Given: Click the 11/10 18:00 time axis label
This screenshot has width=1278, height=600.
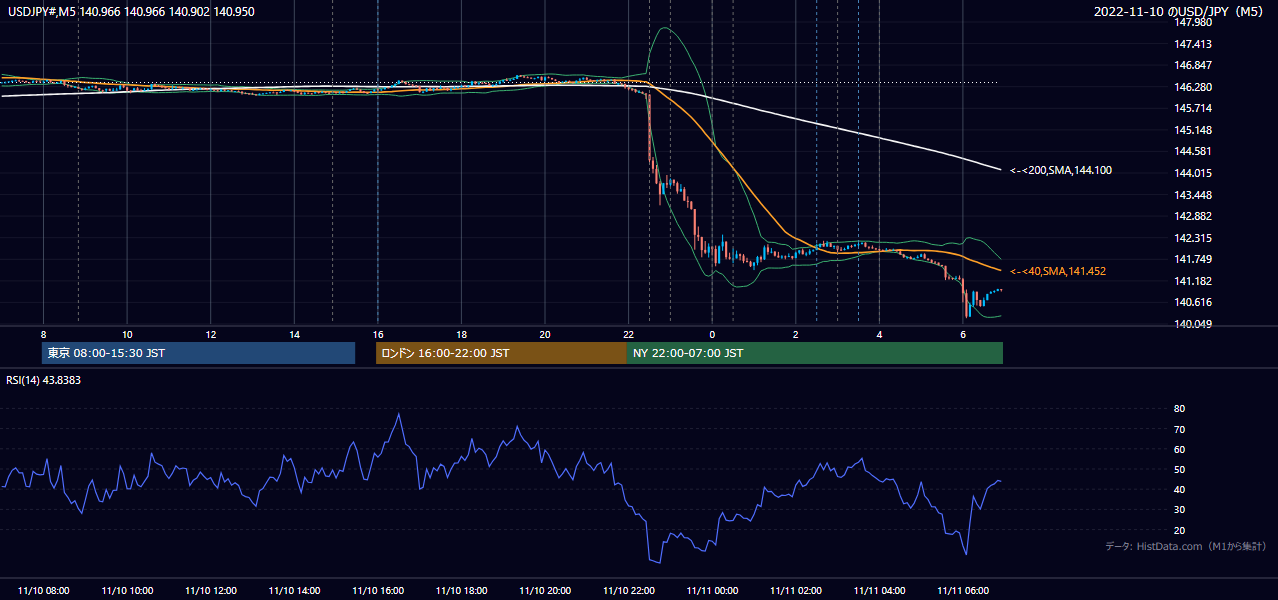Looking at the screenshot, I should (x=461, y=591).
